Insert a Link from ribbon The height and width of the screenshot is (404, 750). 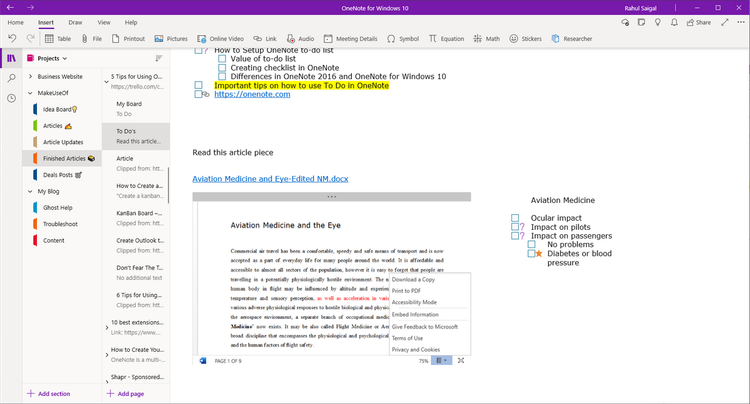click(x=265, y=39)
